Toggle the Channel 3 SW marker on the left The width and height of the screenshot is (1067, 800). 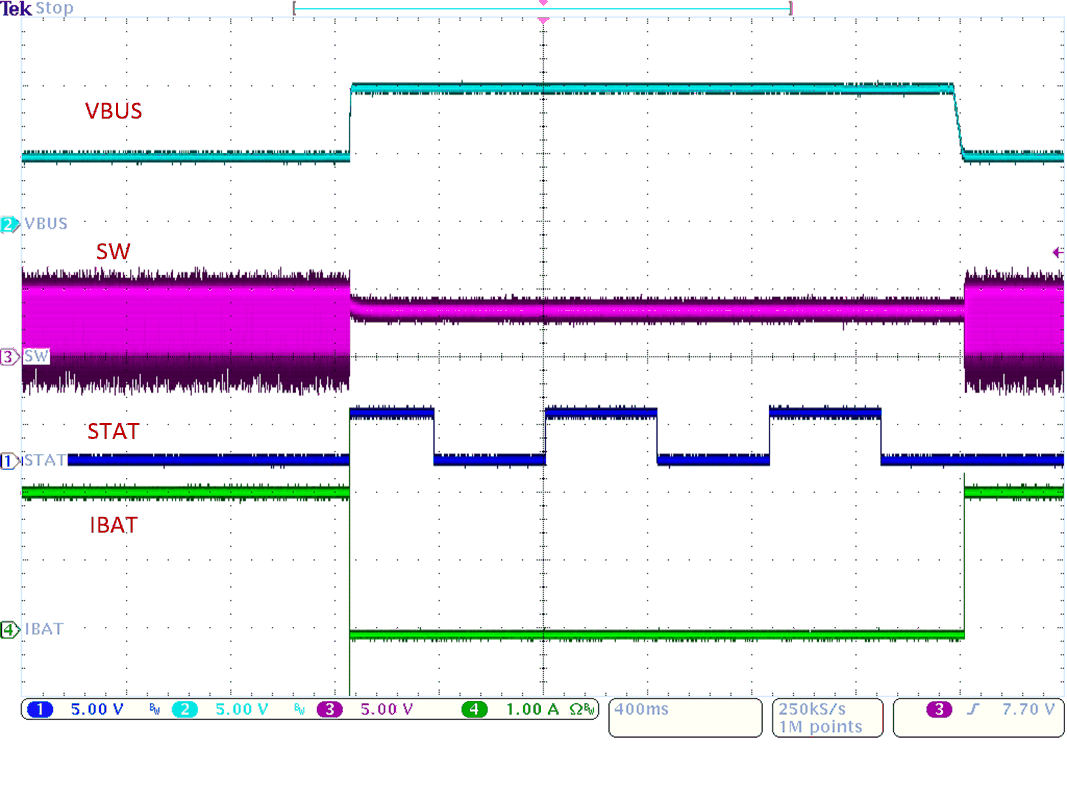click(x=7, y=356)
